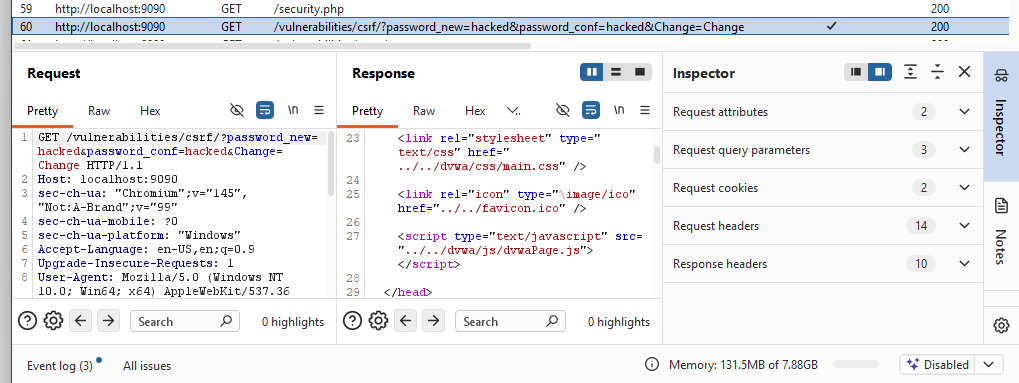The width and height of the screenshot is (1019, 383).
Task: Click the history table horizontal scrollbar
Action: click(273, 46)
